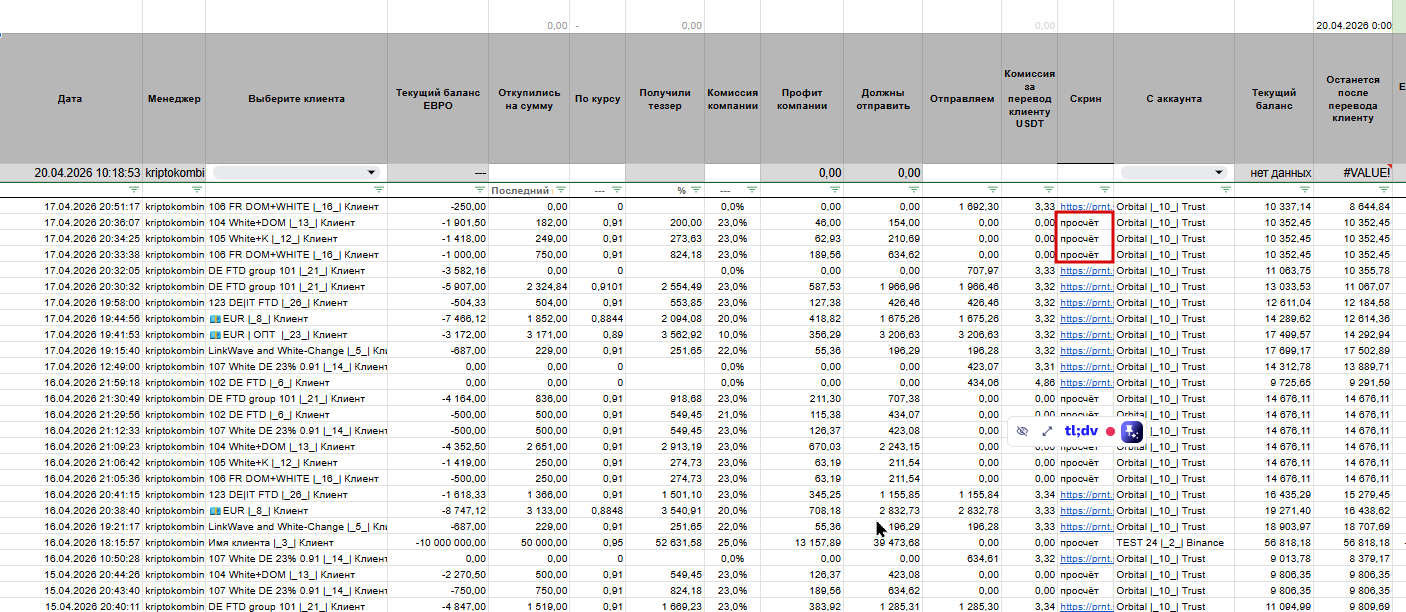Select commission cell 4,86
This screenshot has width=1406, height=612.
pos(1029,382)
